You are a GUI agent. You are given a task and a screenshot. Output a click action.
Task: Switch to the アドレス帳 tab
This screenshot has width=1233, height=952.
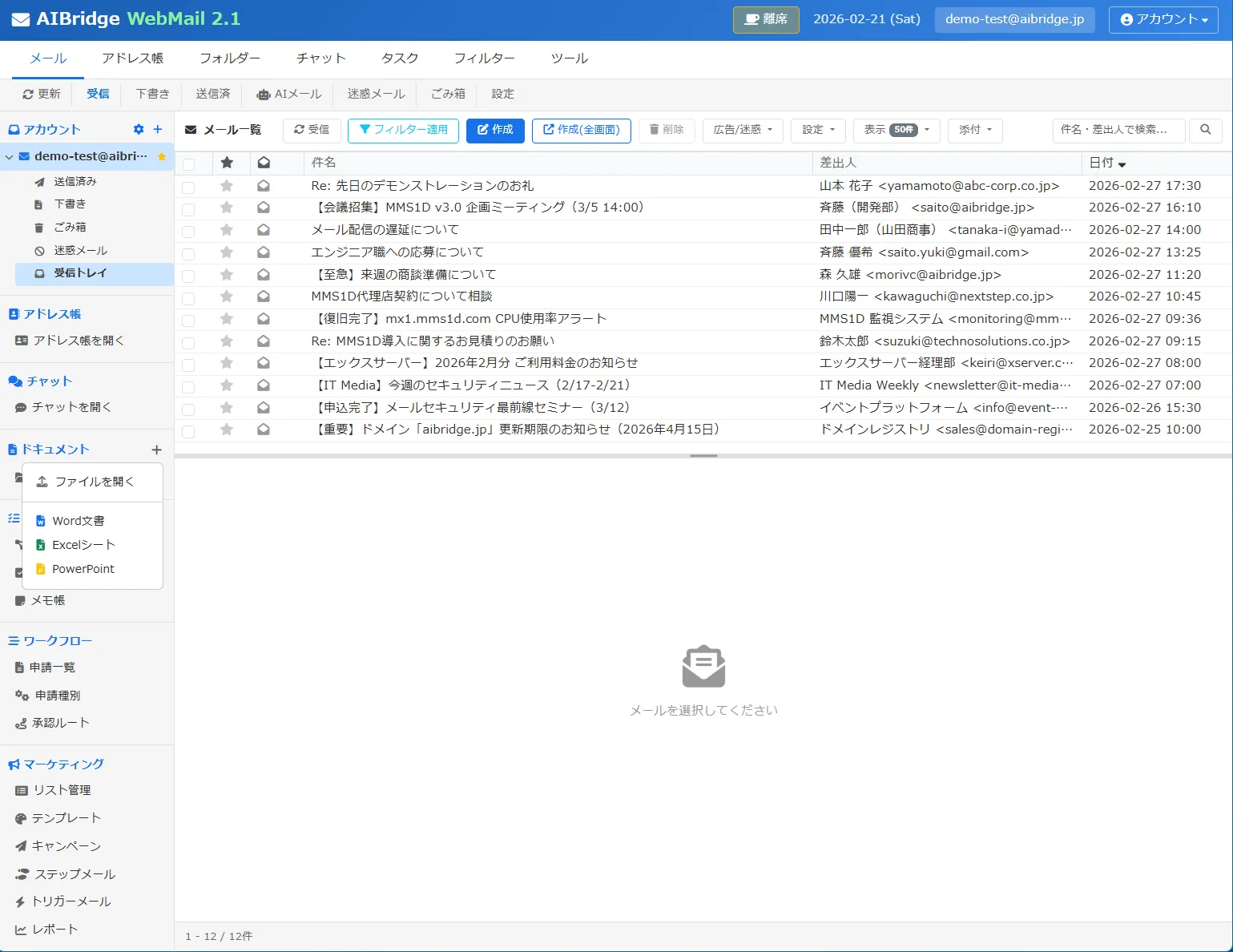tap(133, 58)
